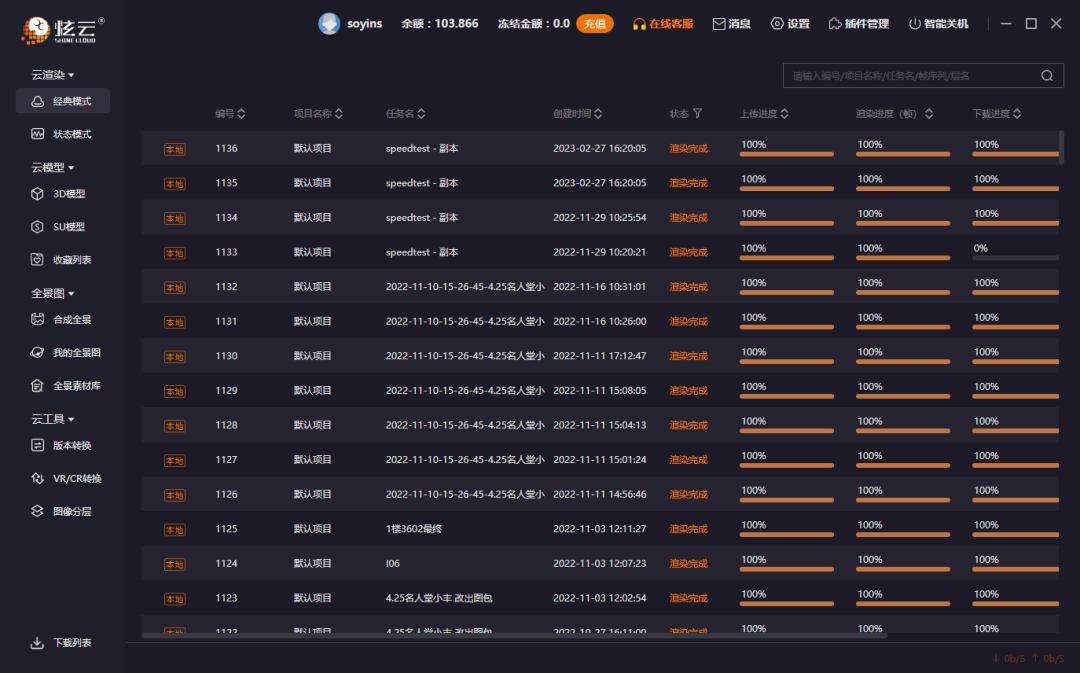1080x673 pixels.
Task: Click the planet icon beside 我的全景图
Action: (x=37, y=353)
